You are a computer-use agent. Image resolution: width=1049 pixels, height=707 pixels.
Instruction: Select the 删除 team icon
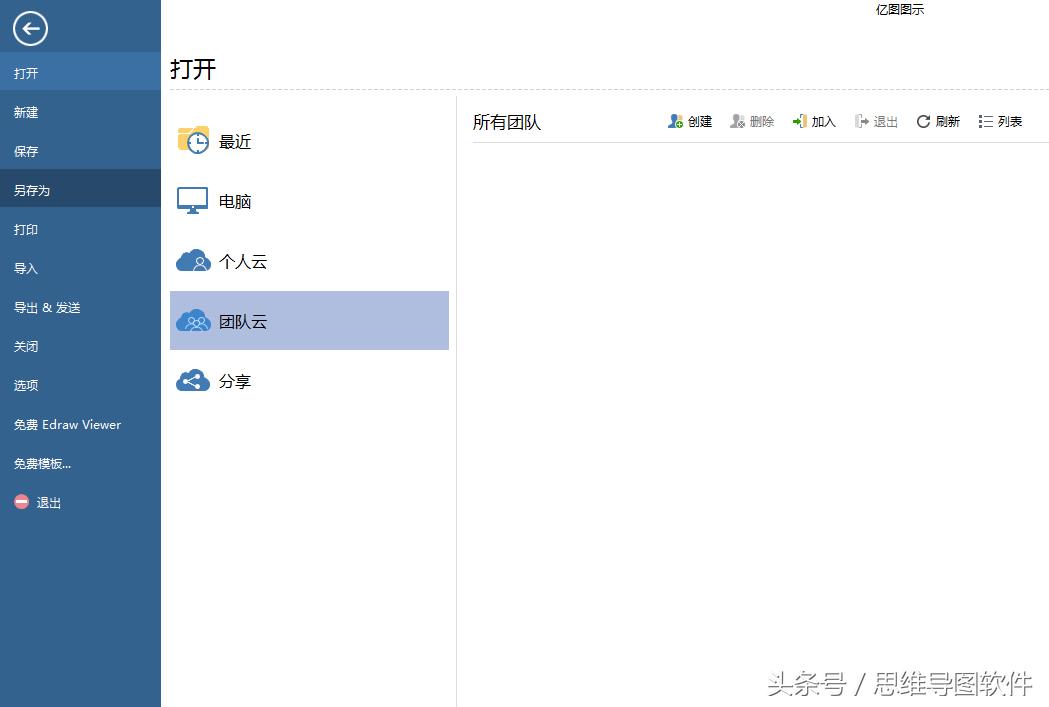(752, 121)
